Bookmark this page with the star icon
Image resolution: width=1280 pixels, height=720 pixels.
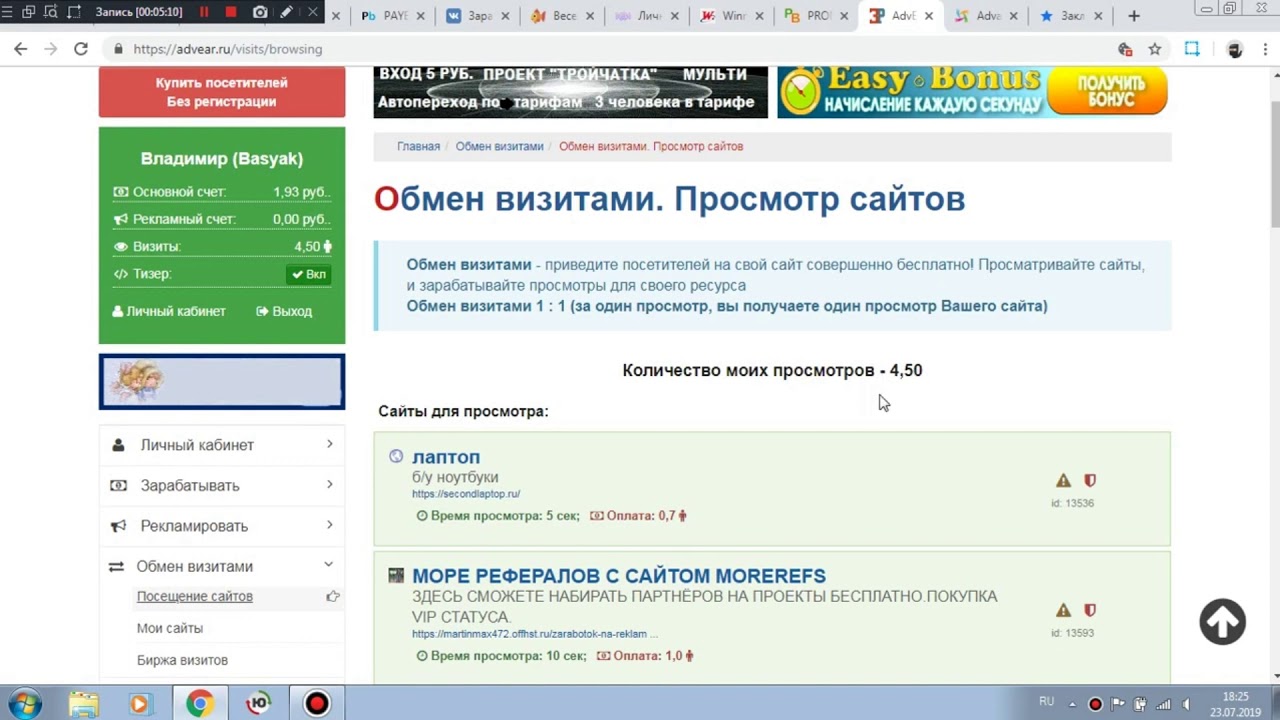(1155, 49)
